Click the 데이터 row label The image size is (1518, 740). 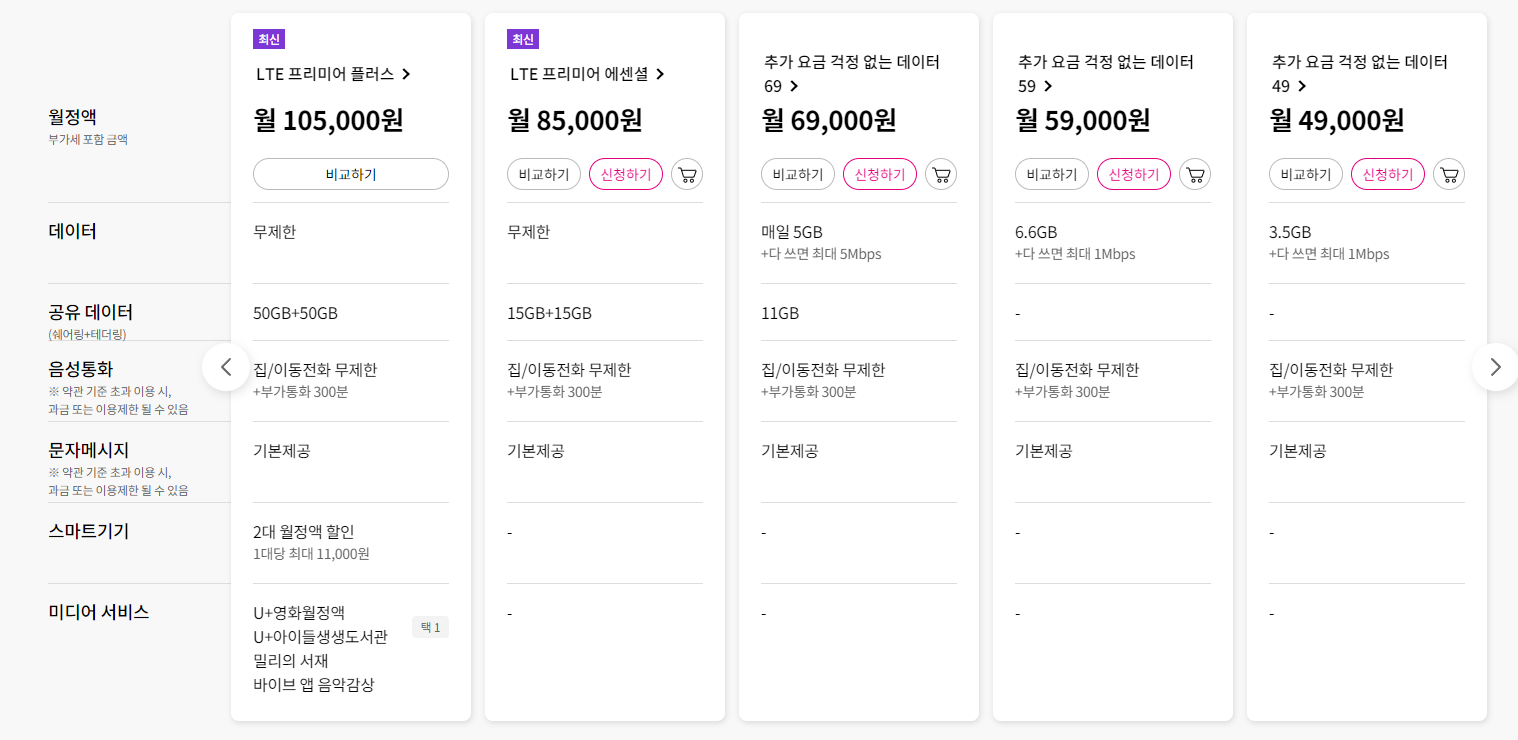coord(73,231)
